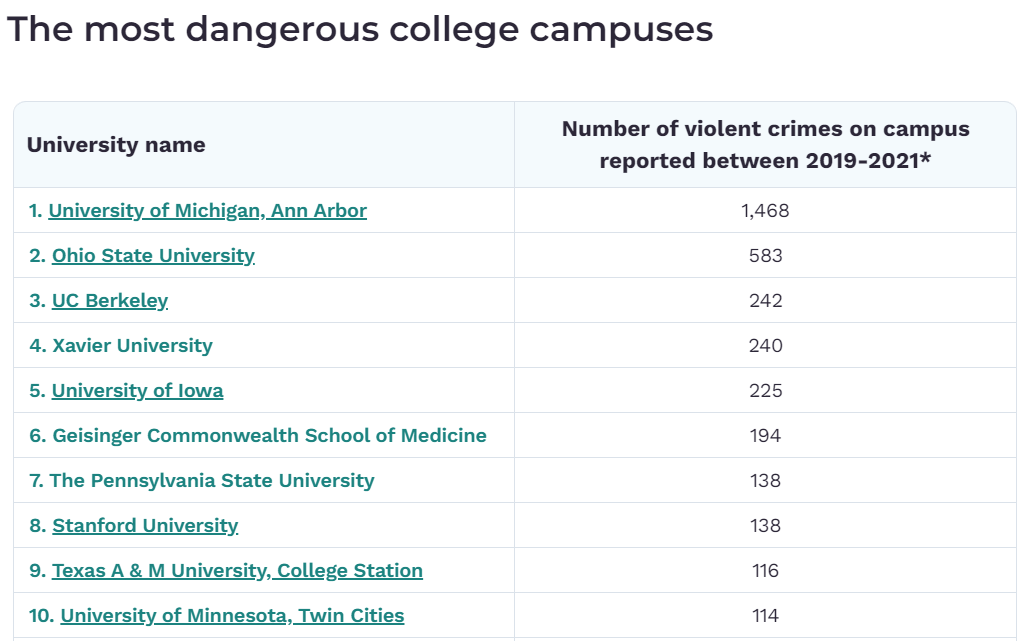This screenshot has height=641, width=1027.
Task: Open the University of Iowa link
Action: click(x=137, y=391)
